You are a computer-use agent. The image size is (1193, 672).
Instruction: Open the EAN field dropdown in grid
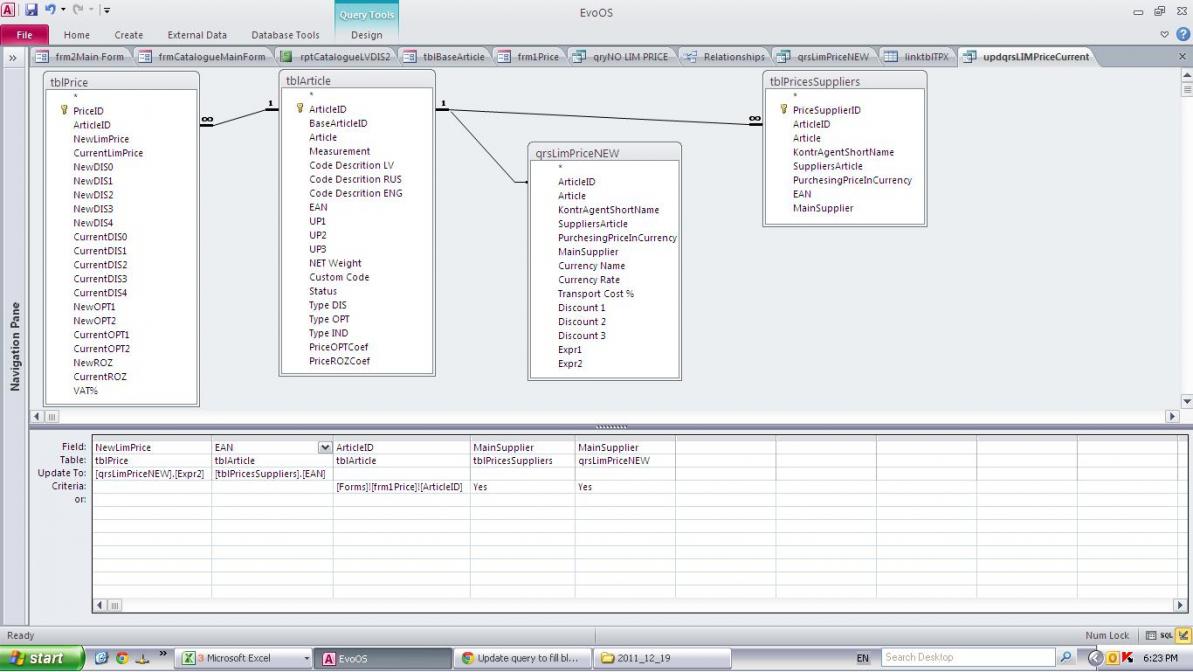[325, 447]
